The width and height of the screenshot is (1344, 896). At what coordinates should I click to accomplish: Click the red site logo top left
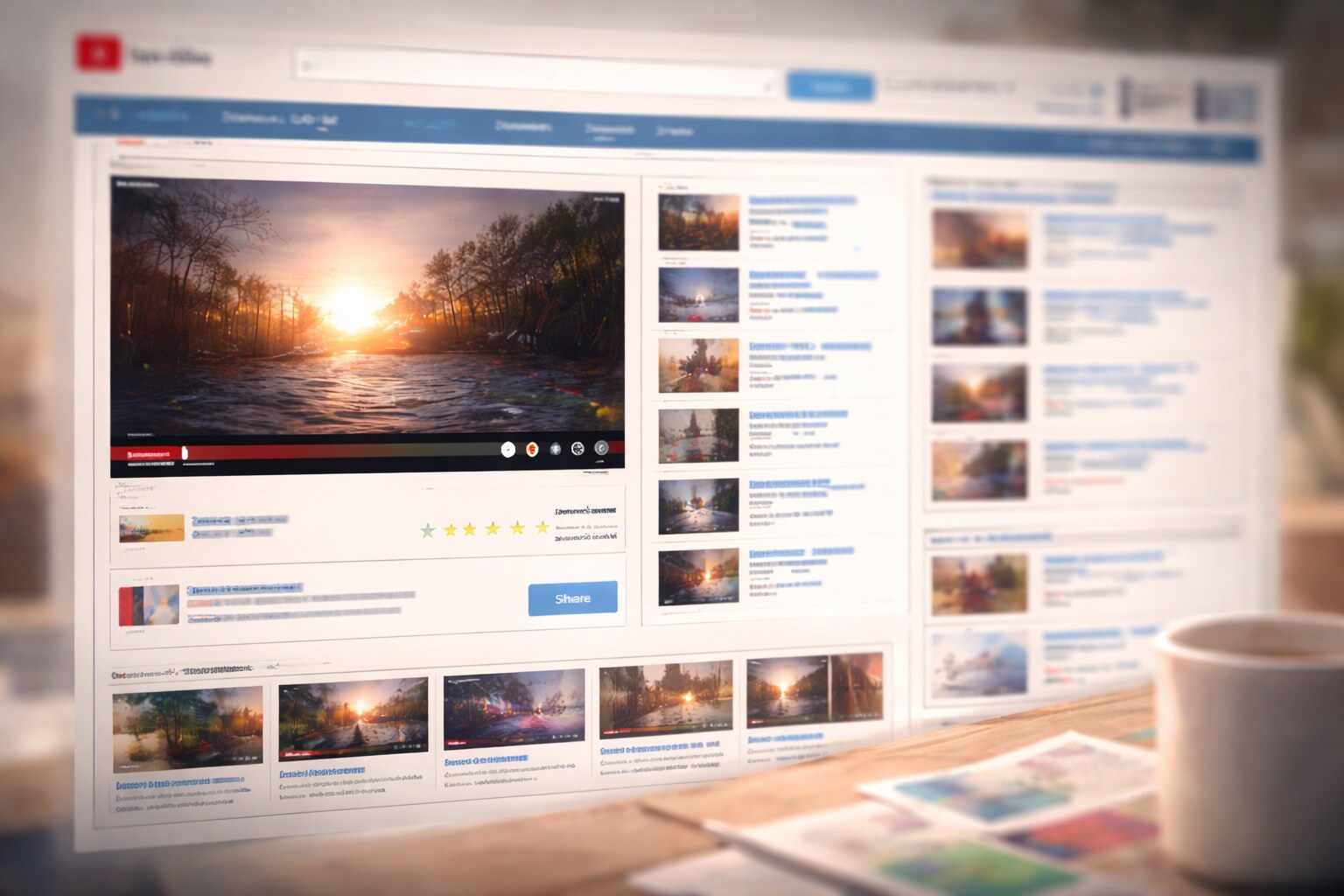click(x=96, y=52)
